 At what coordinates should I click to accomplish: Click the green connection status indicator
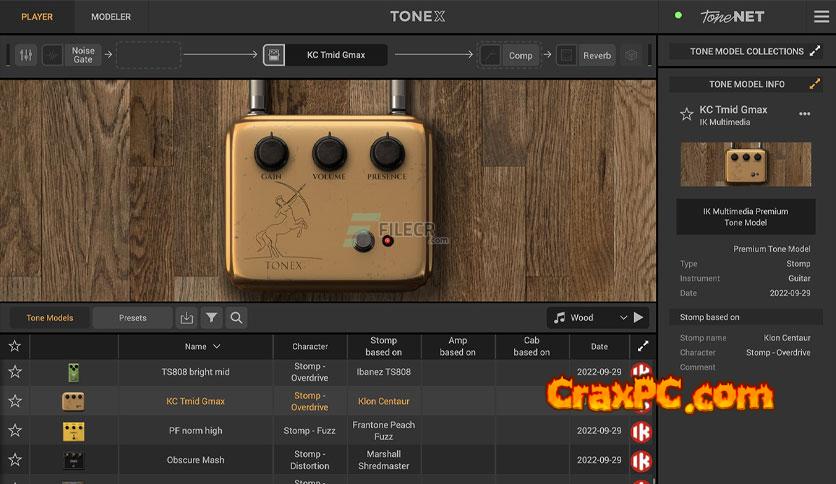[678, 15]
